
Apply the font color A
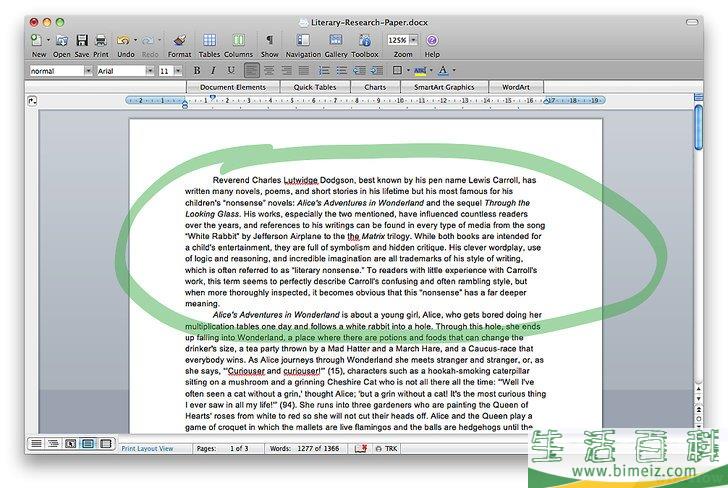point(443,71)
